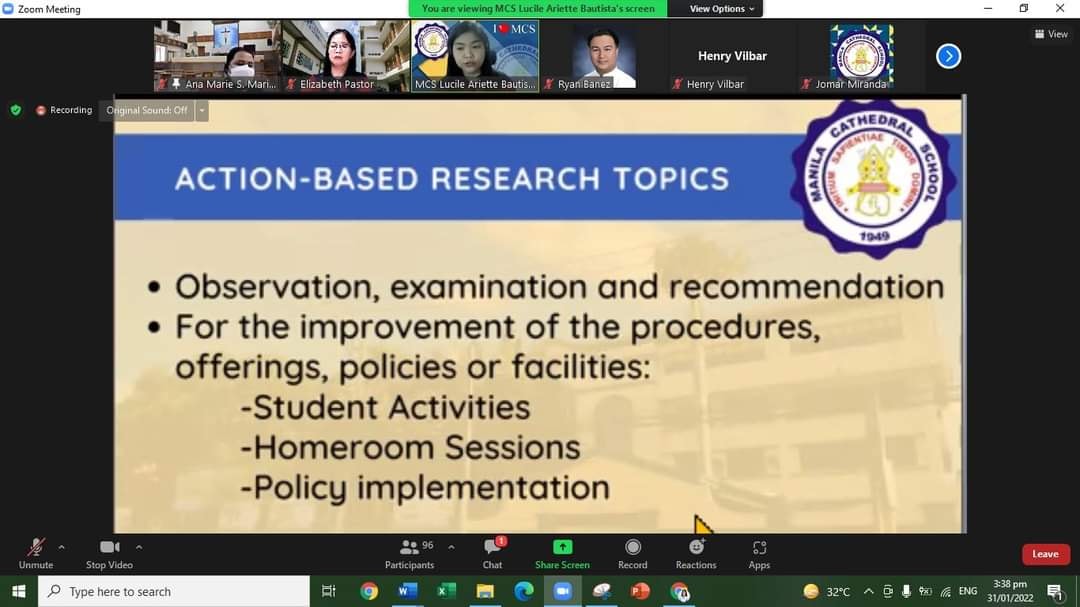This screenshot has width=1080, height=607.
Task: Open the Zoom Apps panel
Action: click(759, 547)
